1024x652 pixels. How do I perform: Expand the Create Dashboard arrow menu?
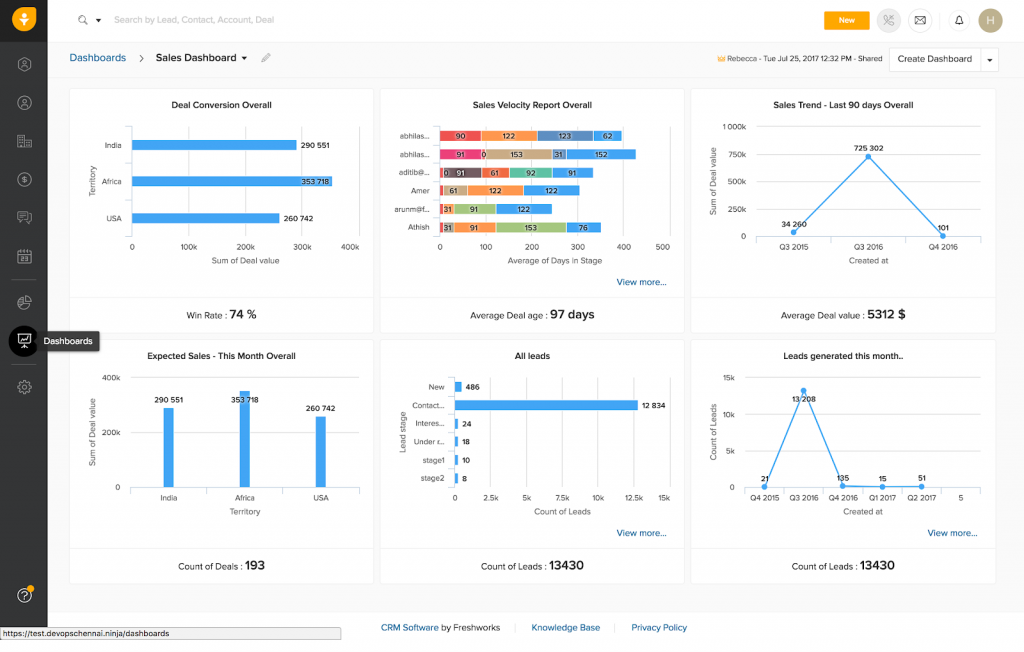click(x=988, y=59)
